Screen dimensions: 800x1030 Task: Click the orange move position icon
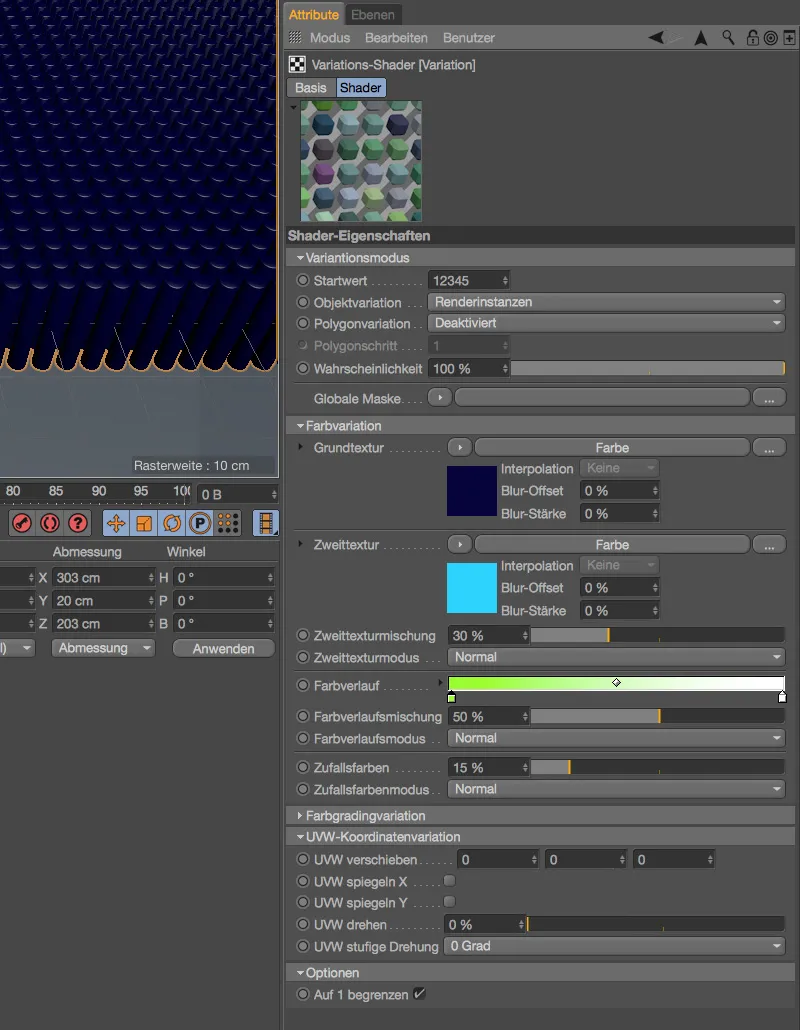coord(115,523)
